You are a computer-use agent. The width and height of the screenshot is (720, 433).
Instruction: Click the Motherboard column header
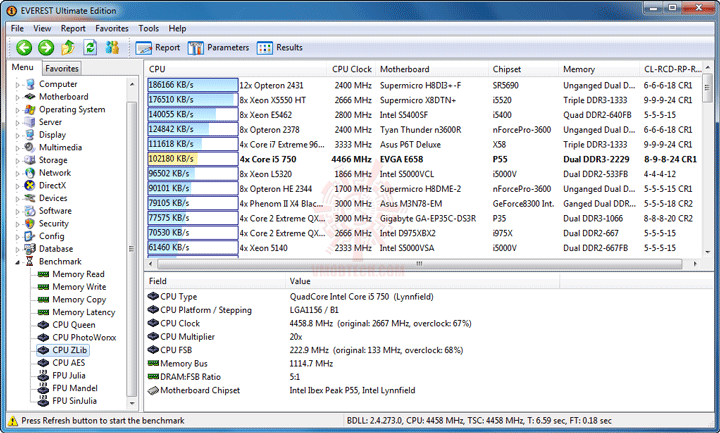tap(432, 69)
